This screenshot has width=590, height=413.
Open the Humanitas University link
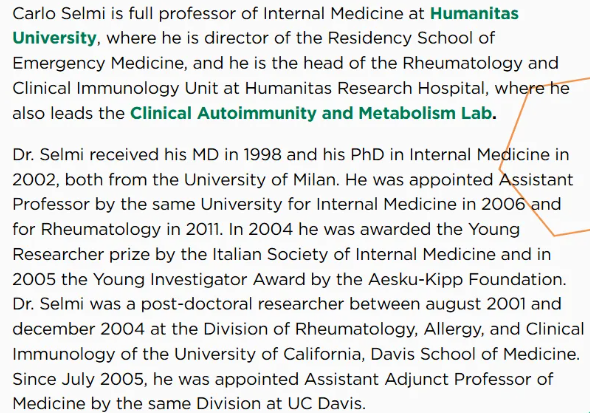tap(474, 14)
